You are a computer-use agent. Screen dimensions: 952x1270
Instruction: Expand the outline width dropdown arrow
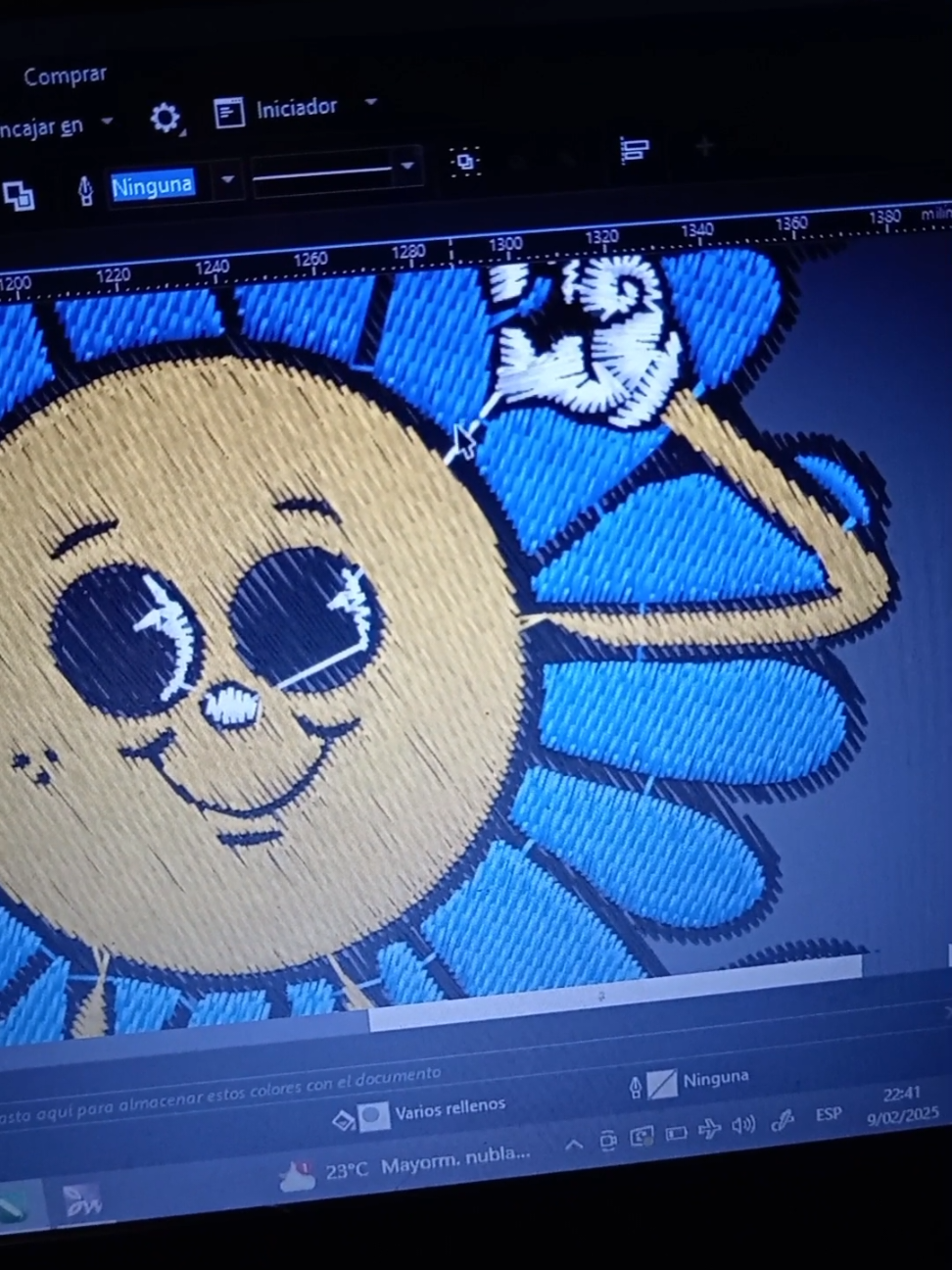click(x=227, y=180)
